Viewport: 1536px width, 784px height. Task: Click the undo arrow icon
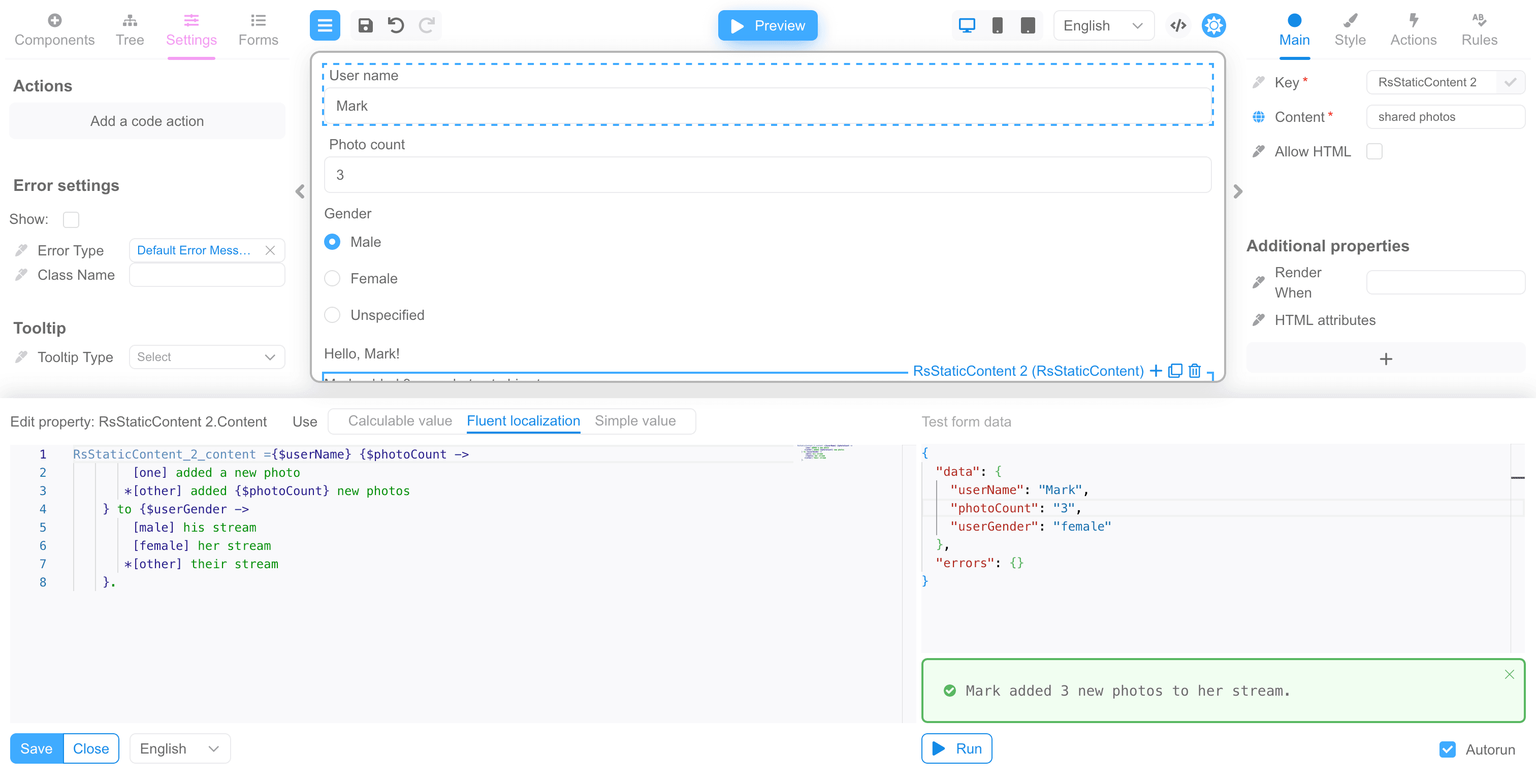pyautogui.click(x=395, y=25)
